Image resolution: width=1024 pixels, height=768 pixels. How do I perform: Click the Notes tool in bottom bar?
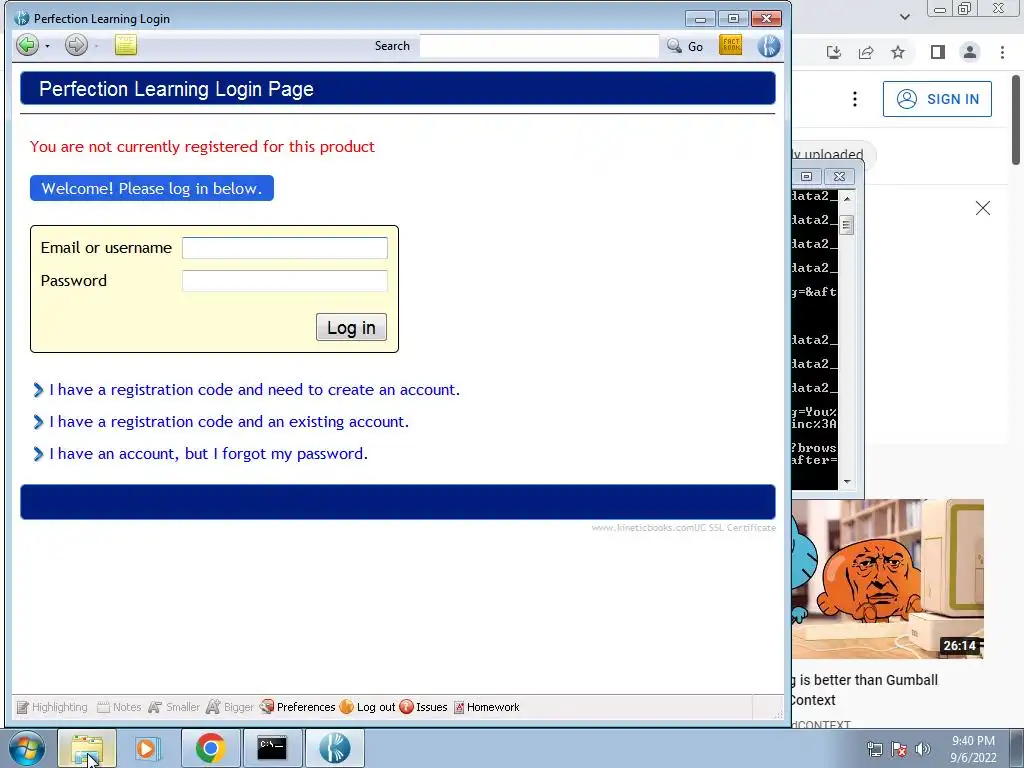point(119,707)
